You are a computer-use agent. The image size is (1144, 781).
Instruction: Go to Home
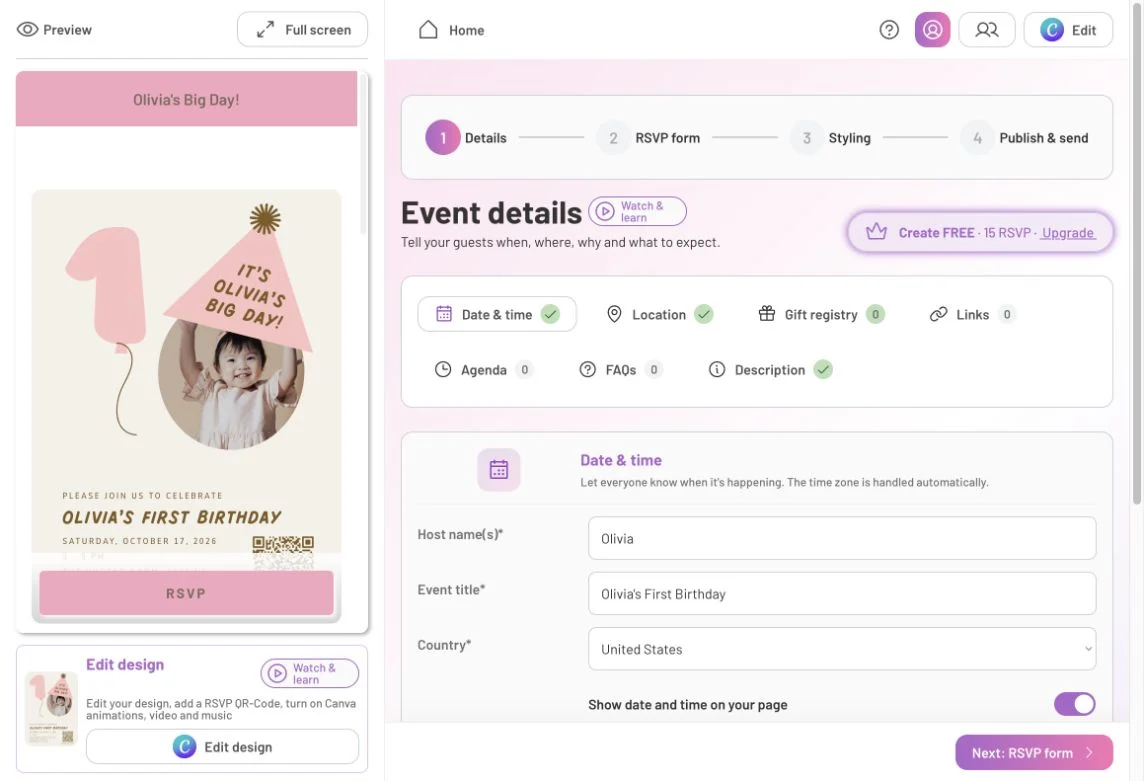[x=451, y=30]
